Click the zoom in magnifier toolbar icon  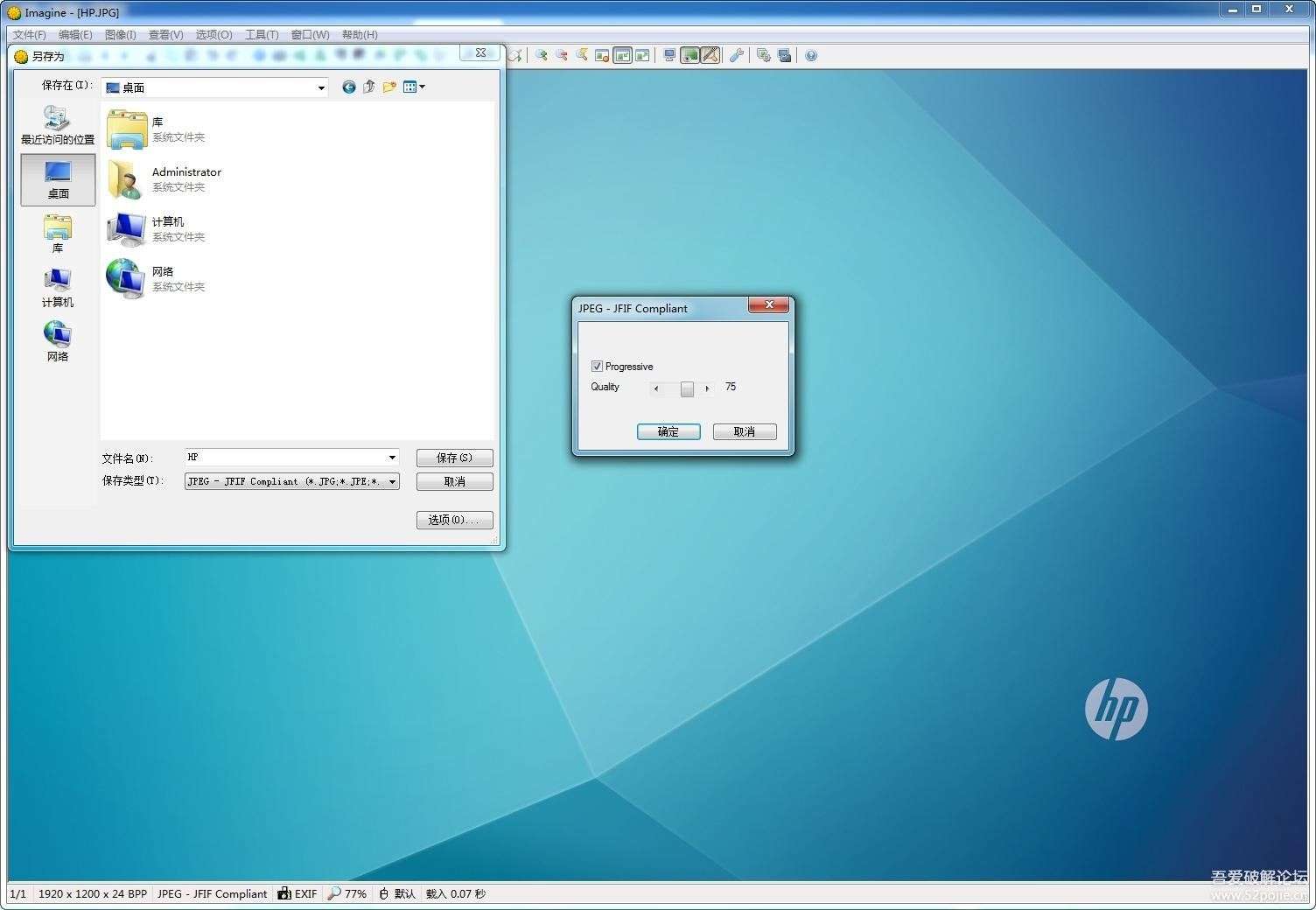tap(542, 55)
